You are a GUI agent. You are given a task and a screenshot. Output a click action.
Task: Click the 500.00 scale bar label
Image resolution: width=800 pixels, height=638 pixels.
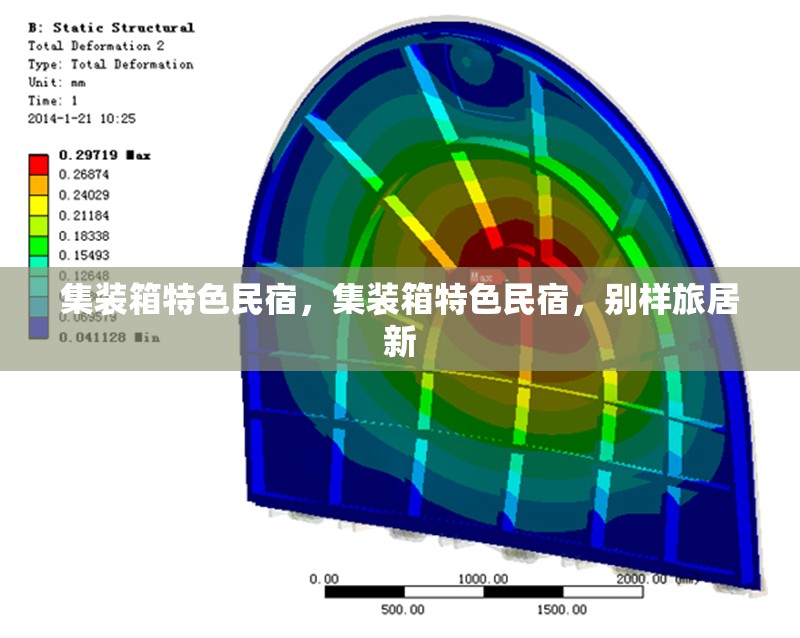[x=403, y=609]
